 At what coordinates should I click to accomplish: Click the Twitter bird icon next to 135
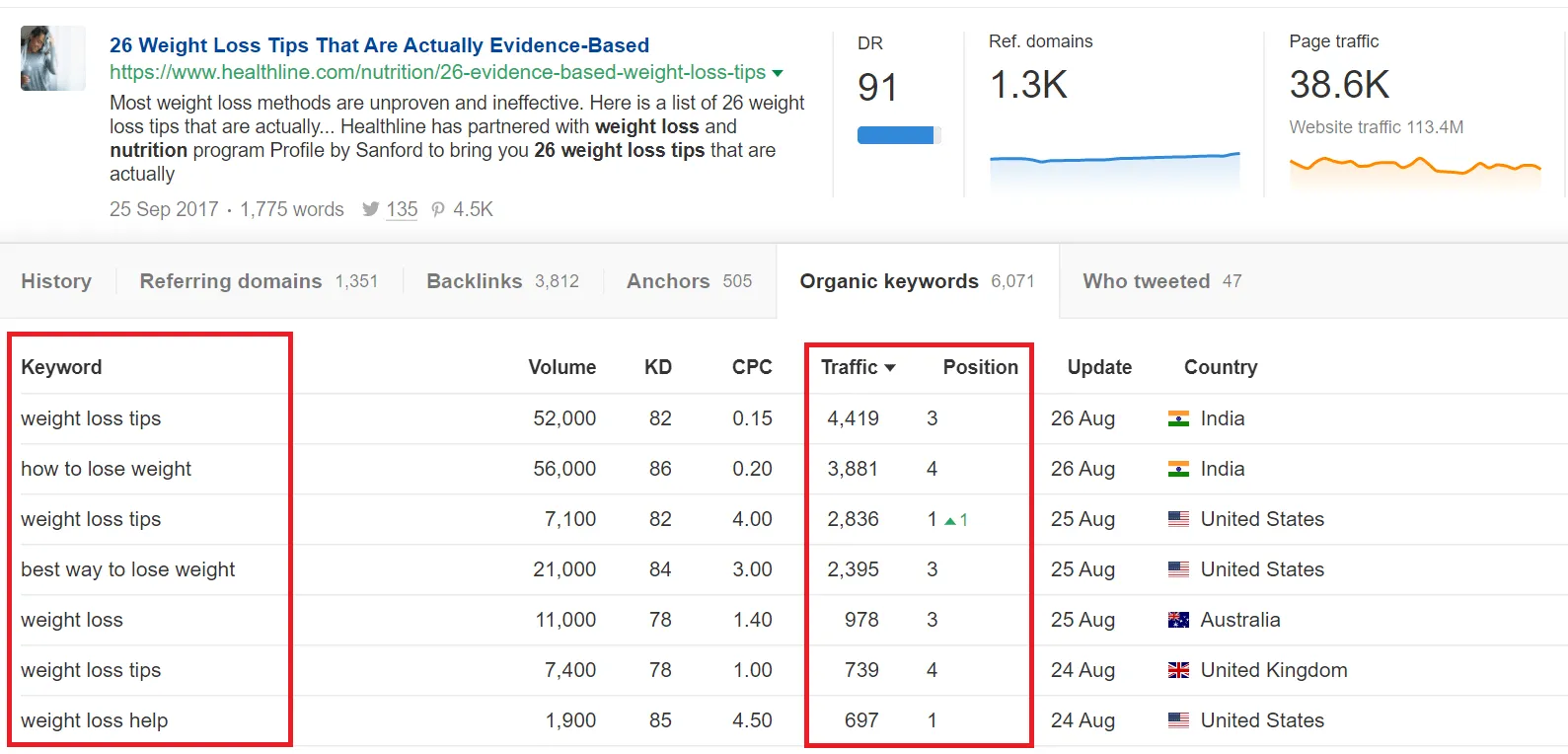tap(370, 209)
